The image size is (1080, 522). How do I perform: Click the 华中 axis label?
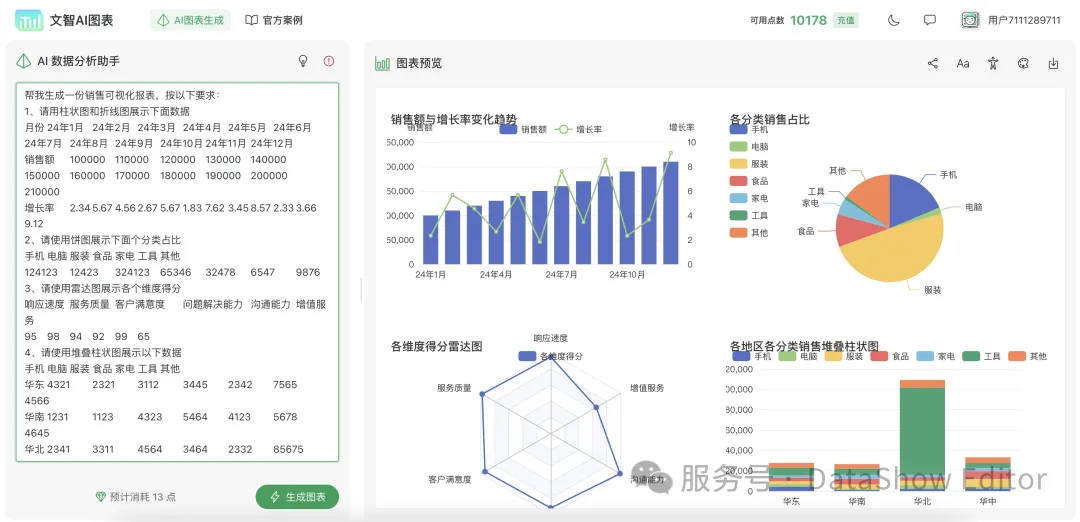click(988, 501)
